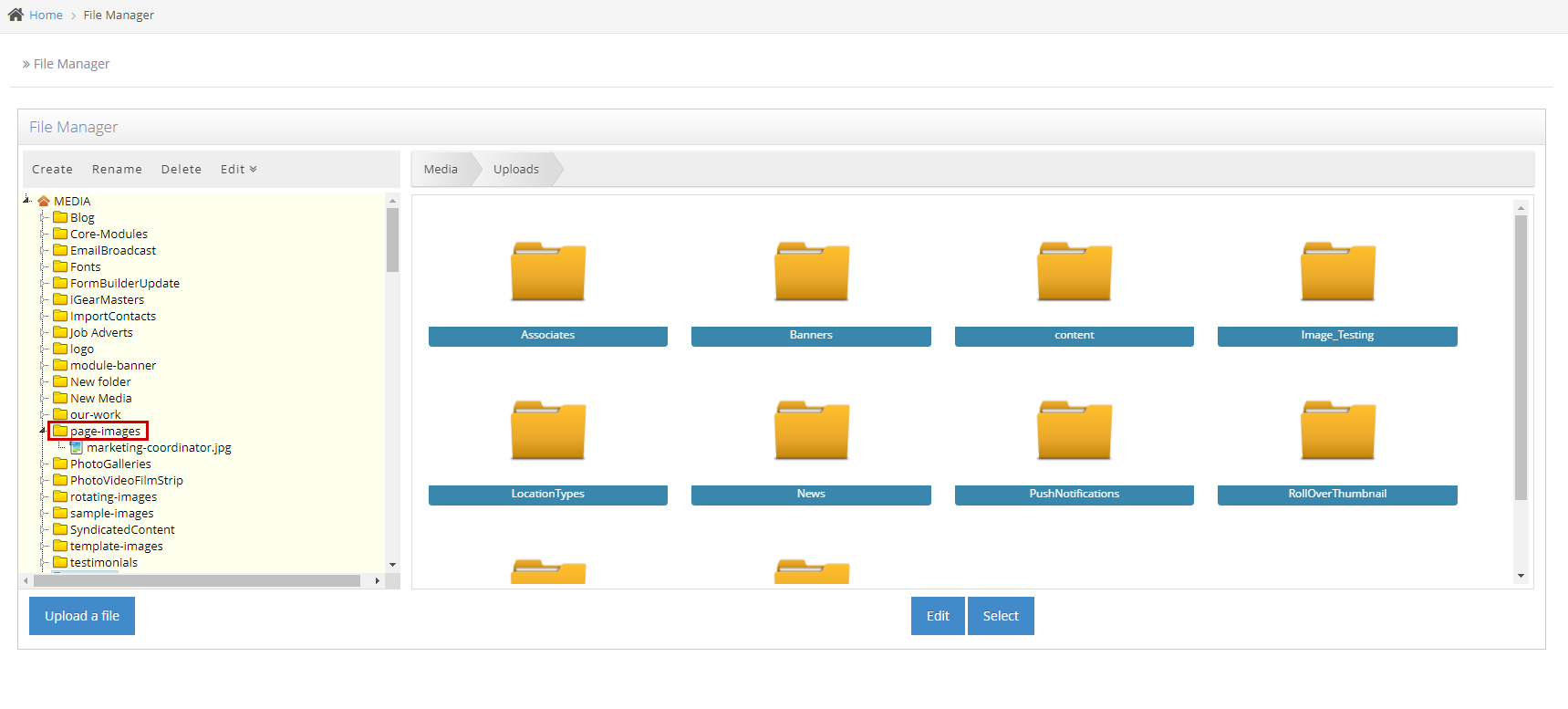Open the Associates folder icon

547,272
